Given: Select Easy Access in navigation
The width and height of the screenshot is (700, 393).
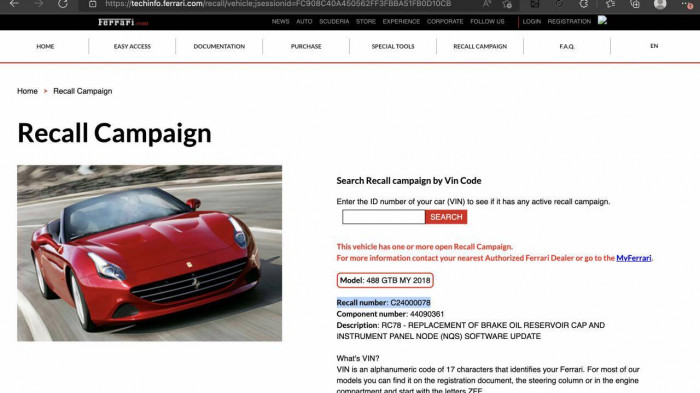Looking at the screenshot, I should (132, 46).
